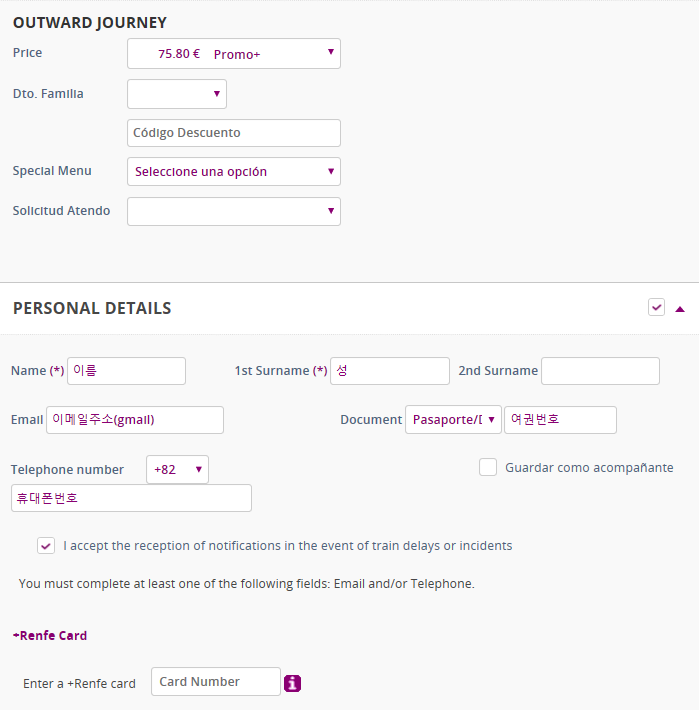Expand the Special Menu dropdown
This screenshot has height=710, width=699.
(234, 172)
